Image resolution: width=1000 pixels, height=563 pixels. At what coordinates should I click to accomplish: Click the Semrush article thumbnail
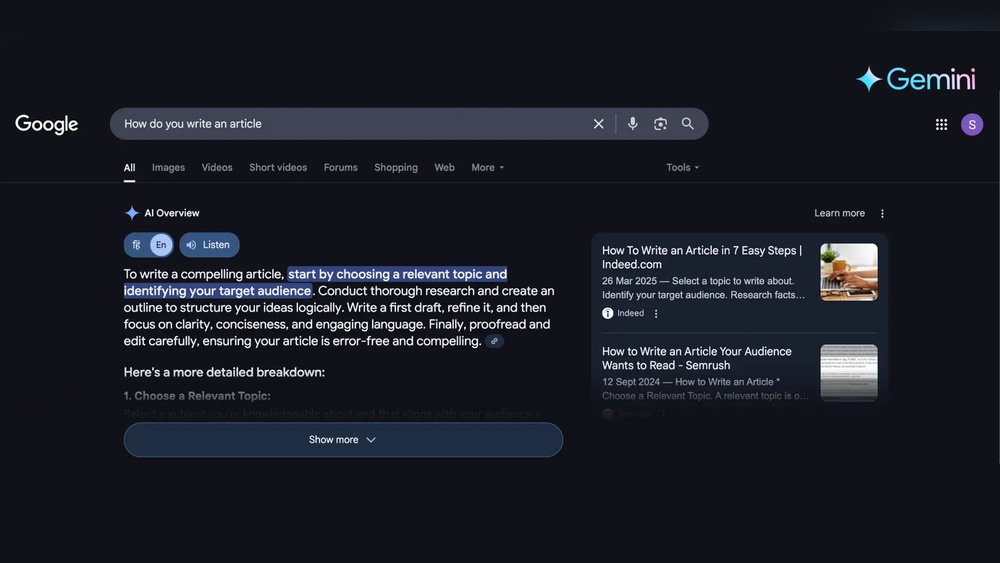[x=848, y=372]
